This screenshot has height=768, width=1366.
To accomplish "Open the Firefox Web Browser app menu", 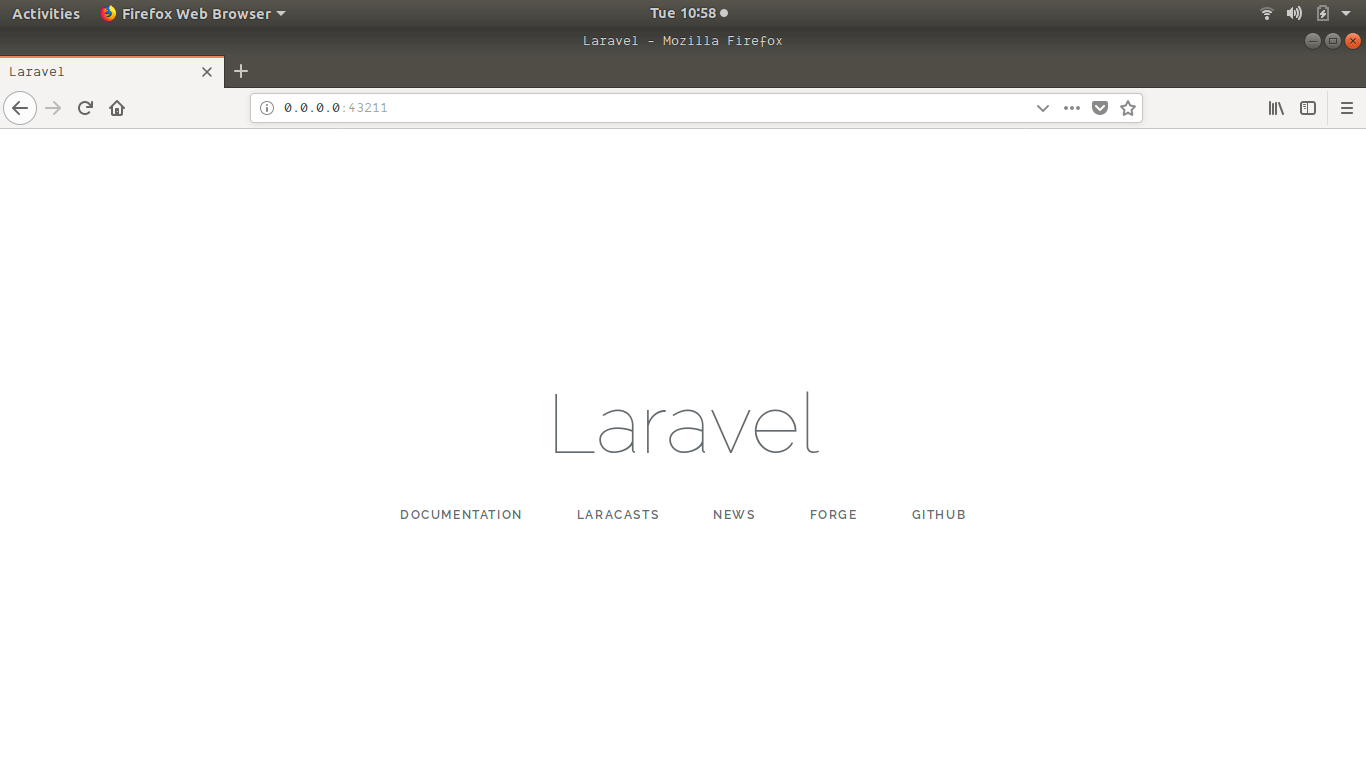I will pyautogui.click(x=193, y=14).
